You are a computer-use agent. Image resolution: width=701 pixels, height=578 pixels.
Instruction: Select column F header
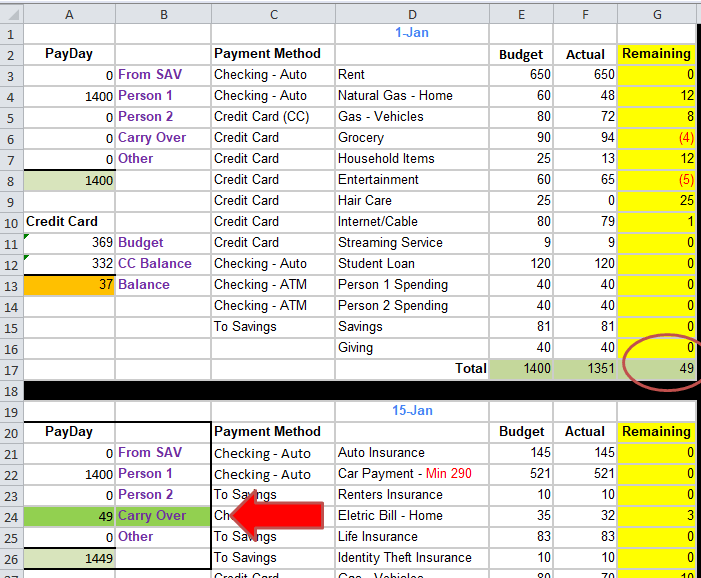(585, 15)
